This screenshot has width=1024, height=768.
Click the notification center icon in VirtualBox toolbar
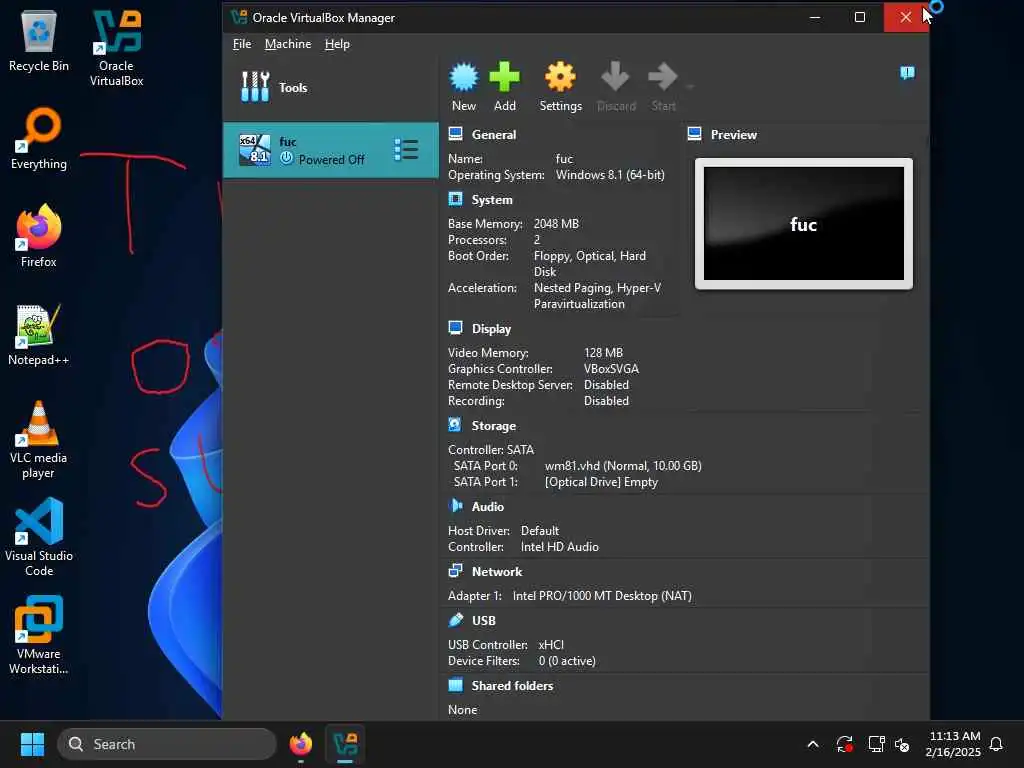907,72
